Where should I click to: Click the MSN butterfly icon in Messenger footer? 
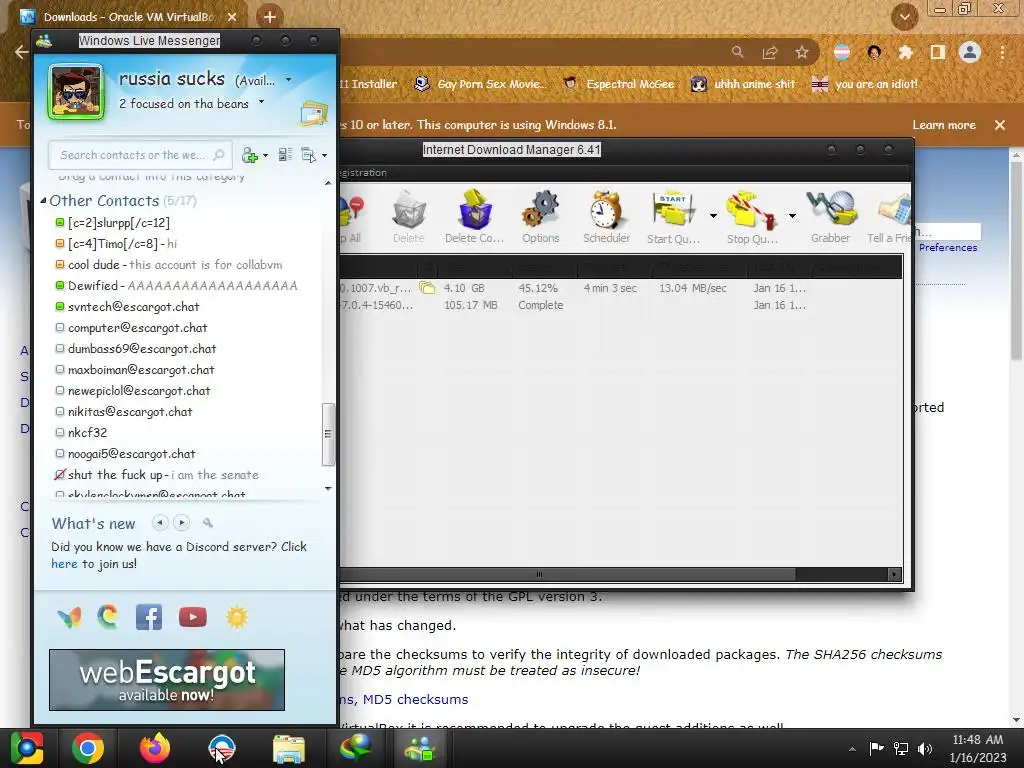click(x=69, y=617)
